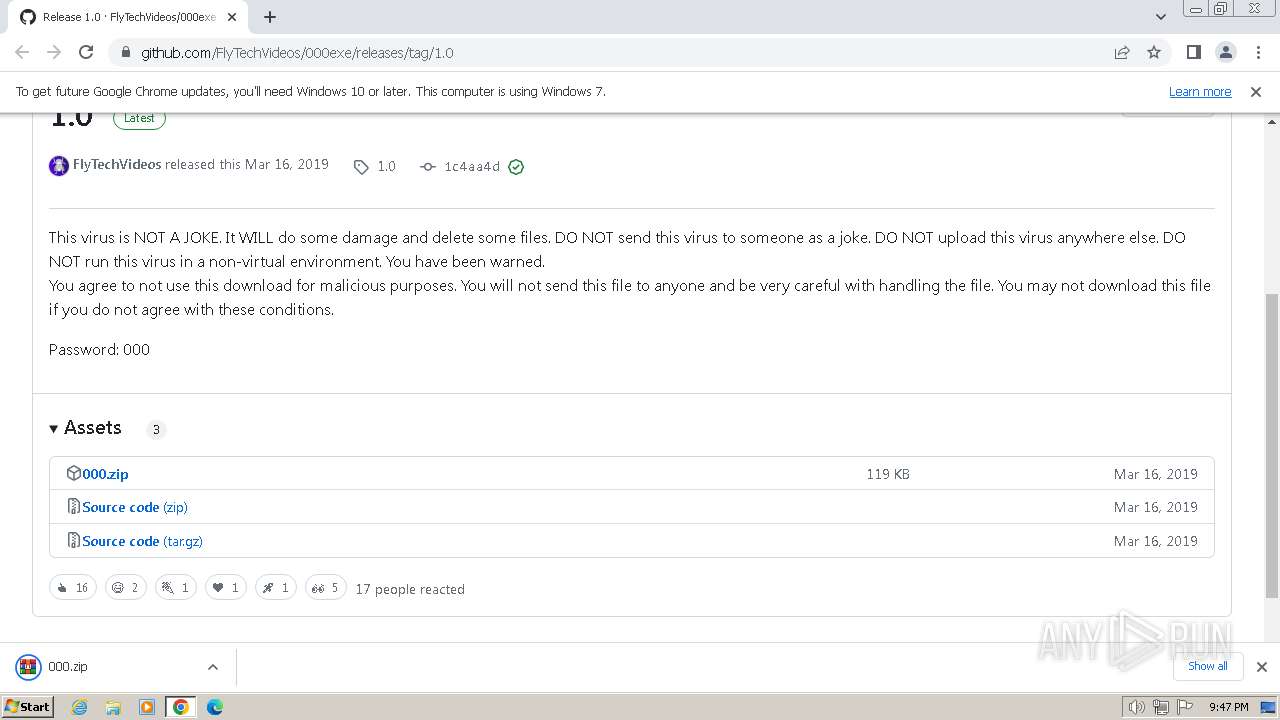The height and width of the screenshot is (720, 1280).
Task: Download Source code (zip)
Action: 135,507
